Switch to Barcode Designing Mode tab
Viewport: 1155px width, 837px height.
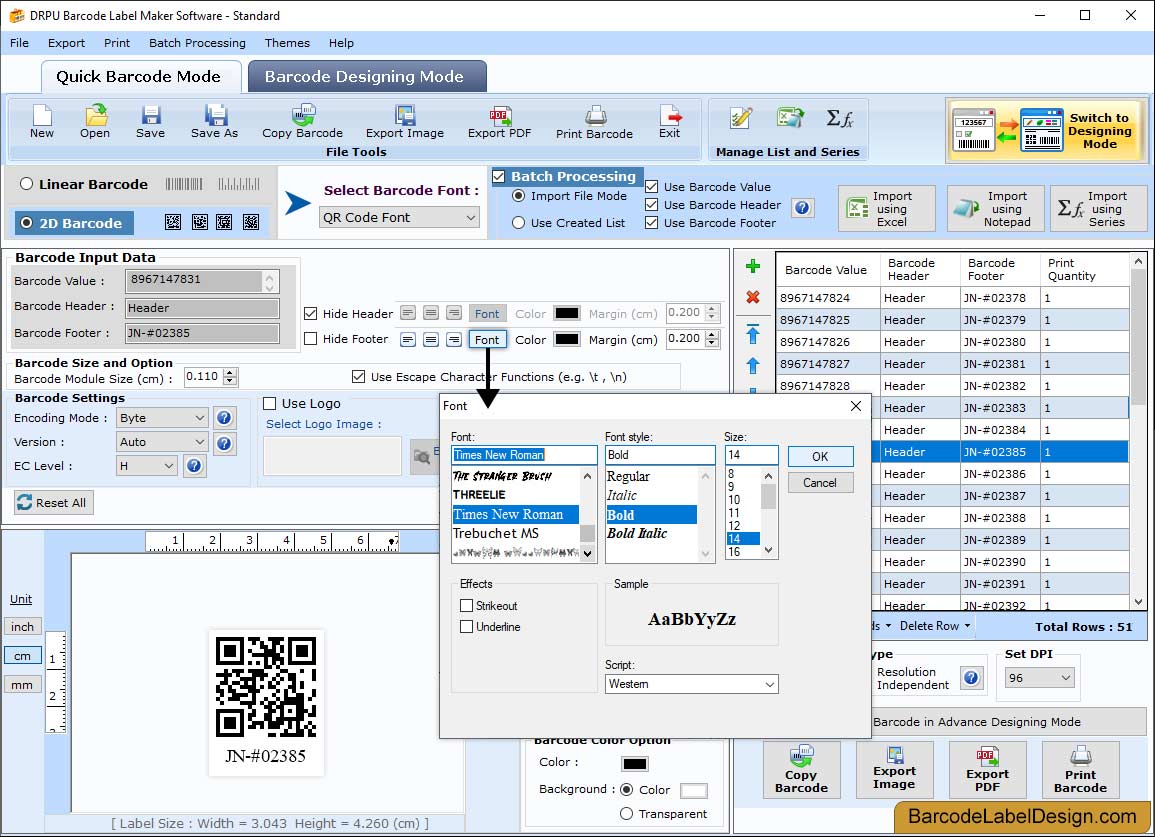367,77
